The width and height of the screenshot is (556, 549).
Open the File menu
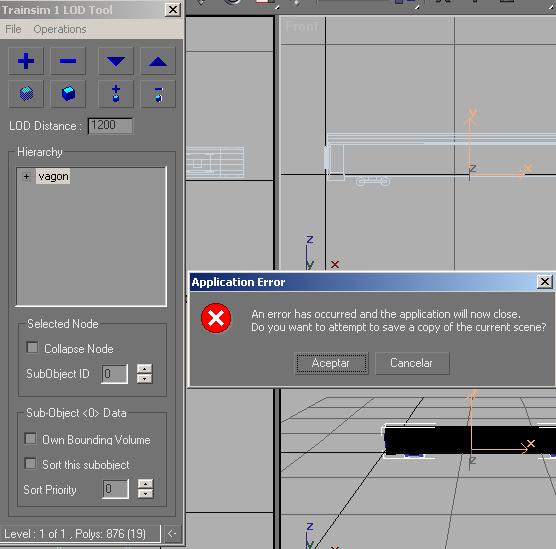coord(13,29)
